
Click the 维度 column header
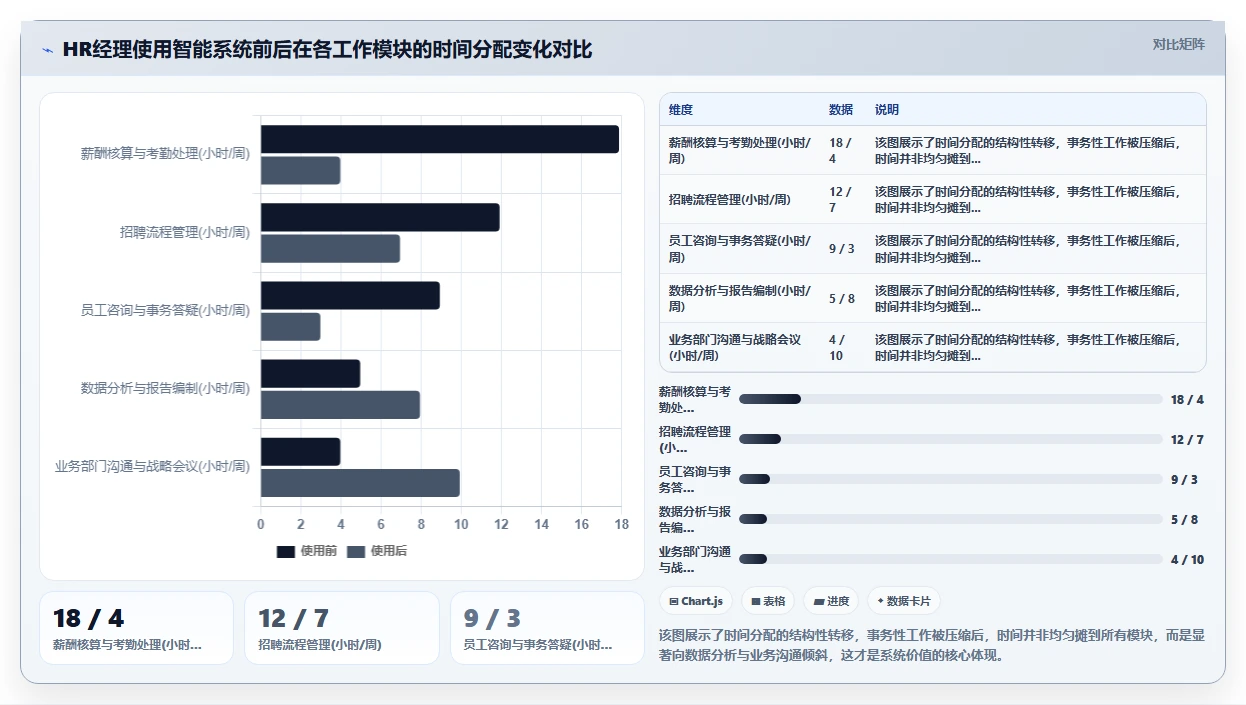click(x=681, y=110)
